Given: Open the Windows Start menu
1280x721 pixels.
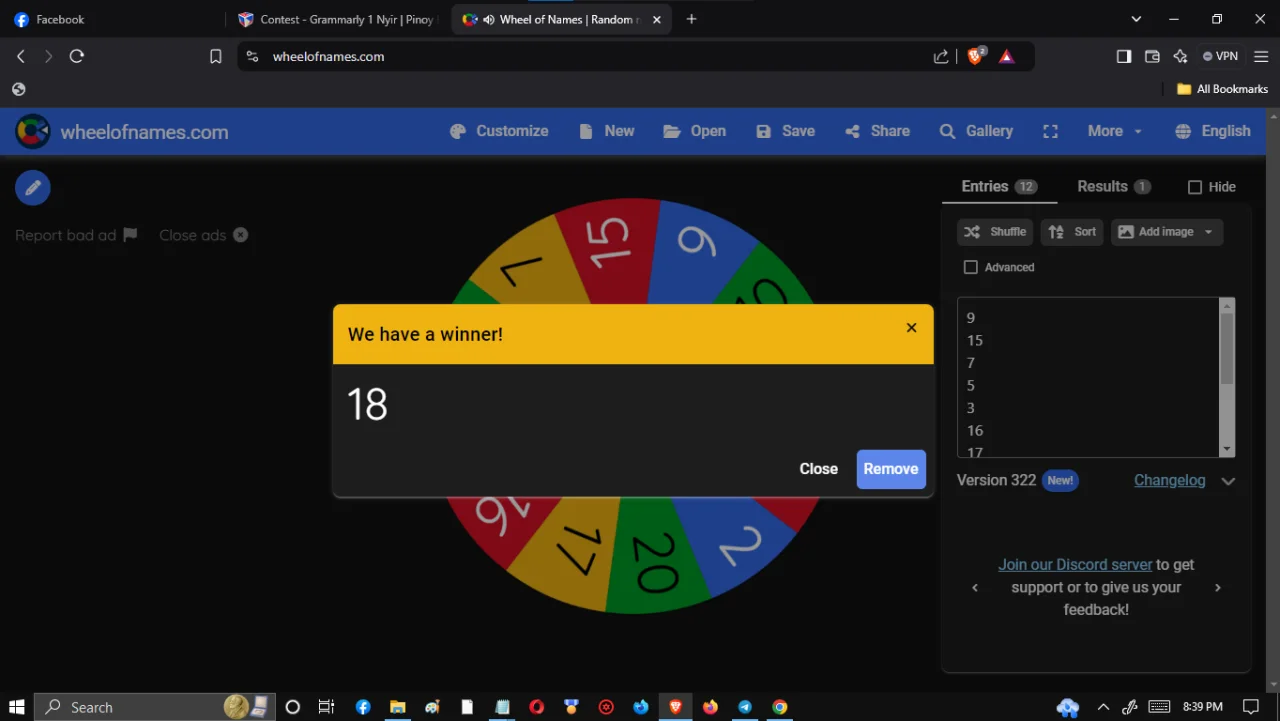Looking at the screenshot, I should 17,707.
